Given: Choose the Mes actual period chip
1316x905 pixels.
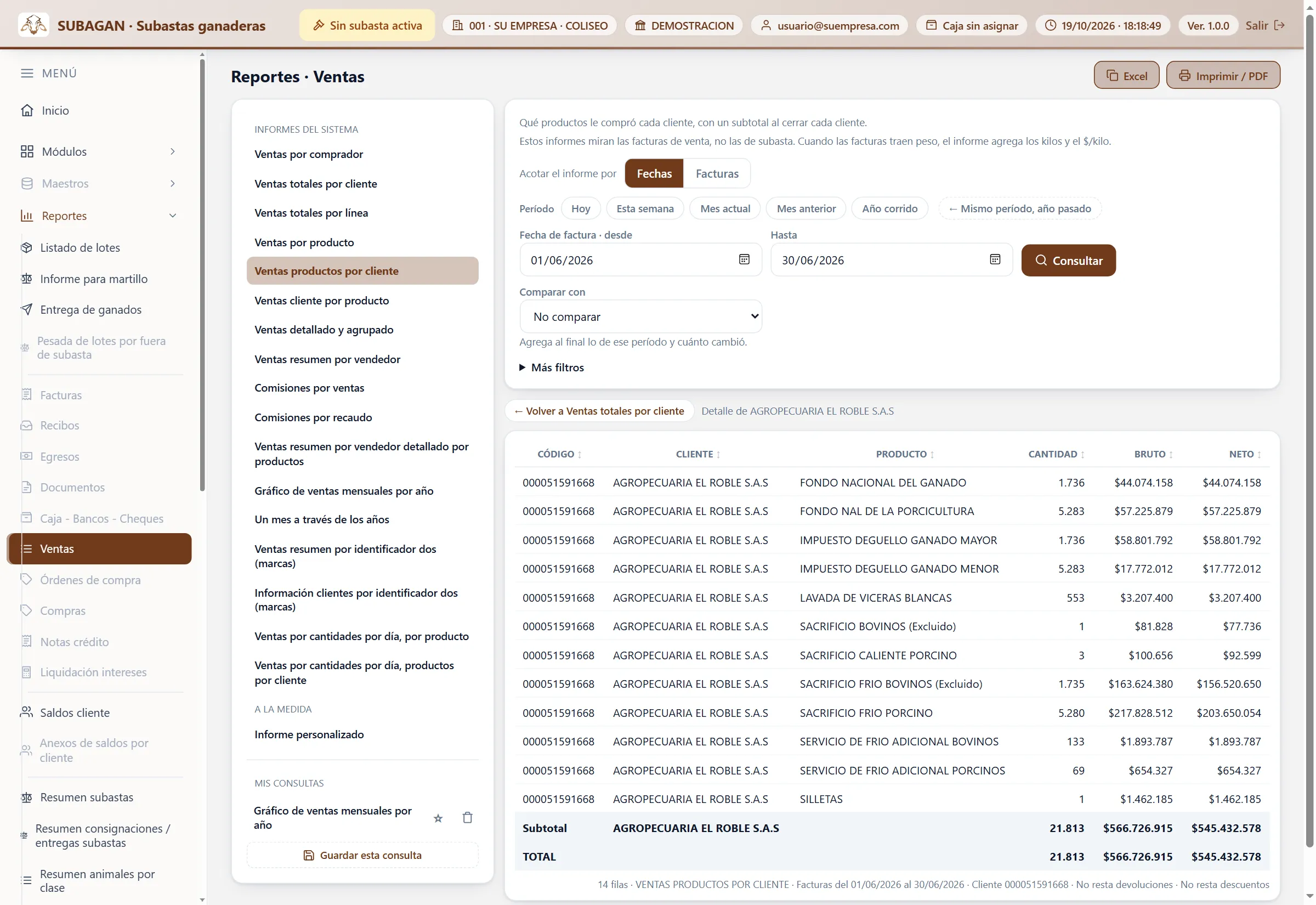Looking at the screenshot, I should [725, 208].
